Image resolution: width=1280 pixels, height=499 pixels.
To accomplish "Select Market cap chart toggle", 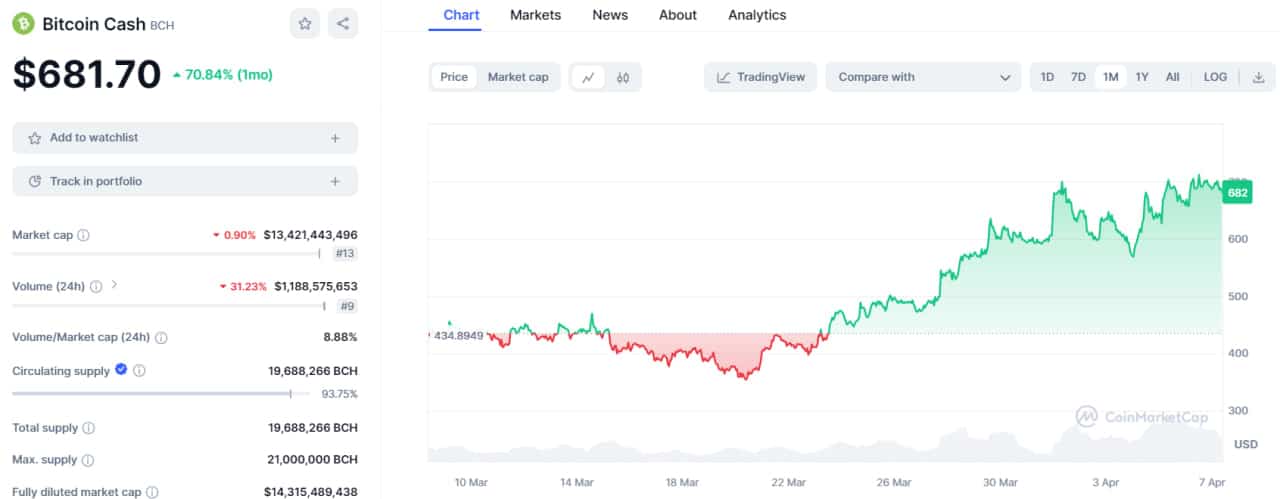I will (x=518, y=77).
